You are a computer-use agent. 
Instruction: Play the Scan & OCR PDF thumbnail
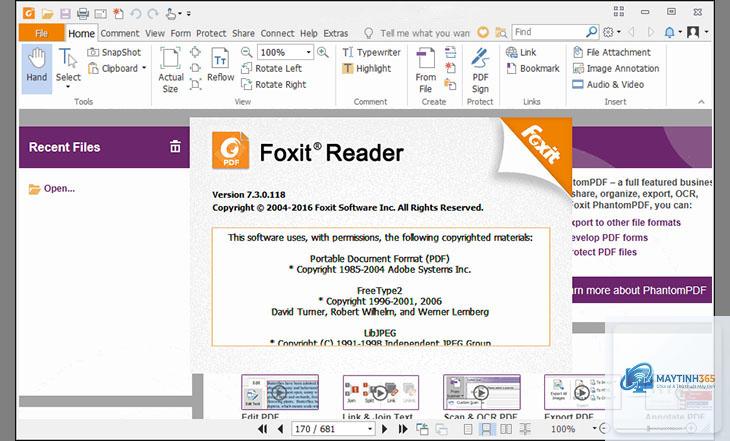(x=481, y=393)
